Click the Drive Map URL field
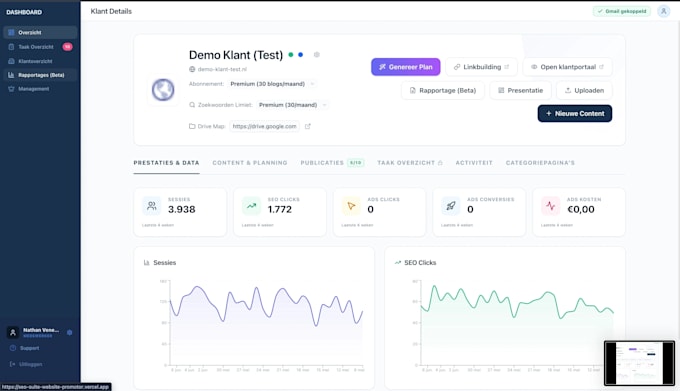The width and height of the screenshot is (680, 391). pyautogui.click(x=265, y=126)
